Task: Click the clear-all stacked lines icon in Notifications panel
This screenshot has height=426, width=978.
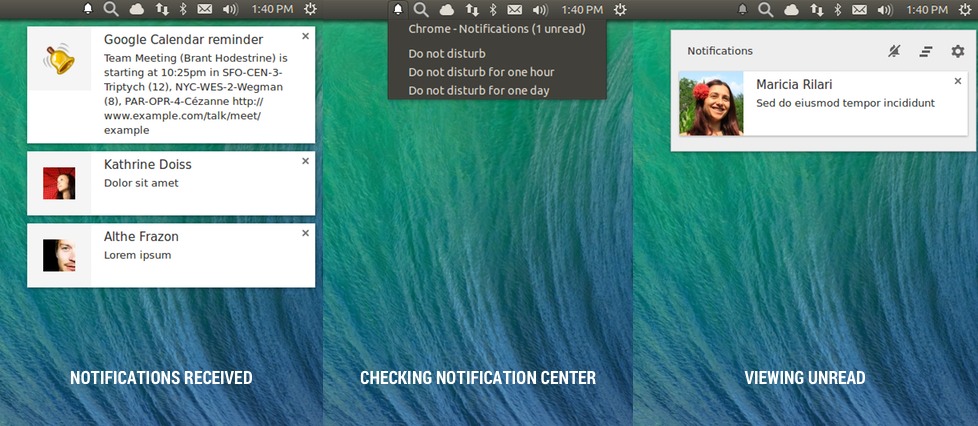Action: point(926,51)
